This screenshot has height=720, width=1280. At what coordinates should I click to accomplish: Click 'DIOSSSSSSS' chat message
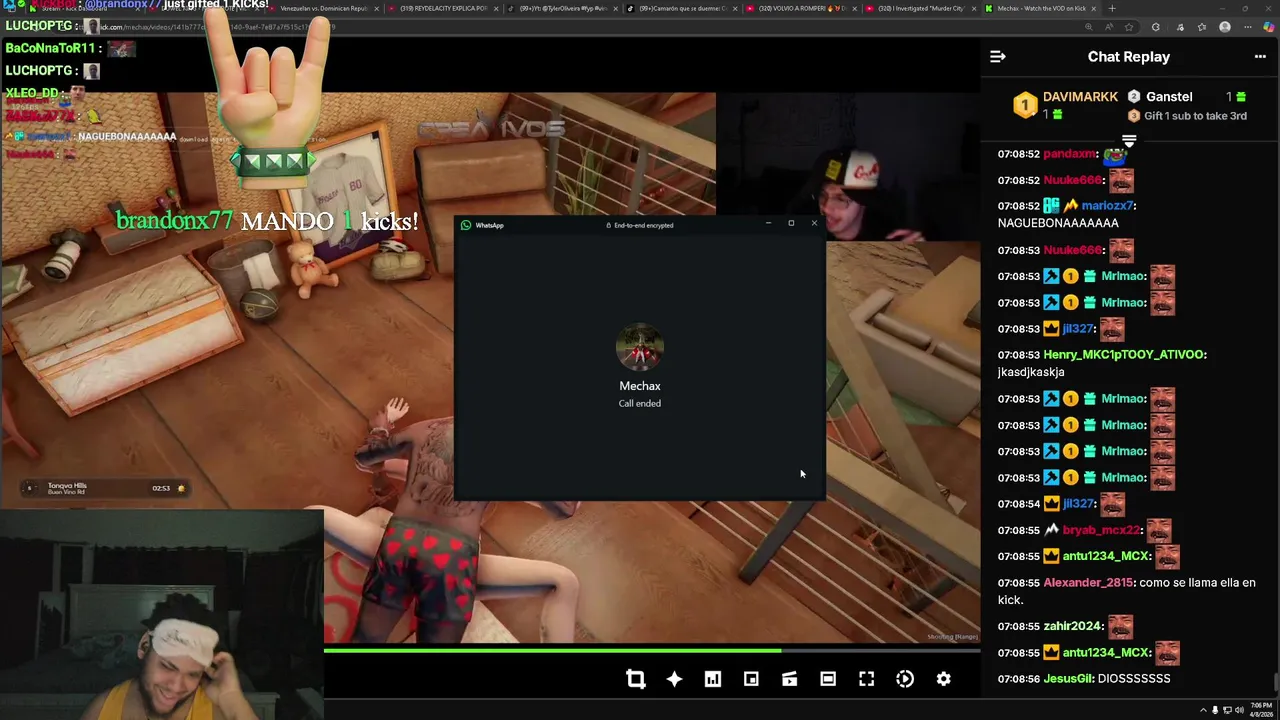1133,679
